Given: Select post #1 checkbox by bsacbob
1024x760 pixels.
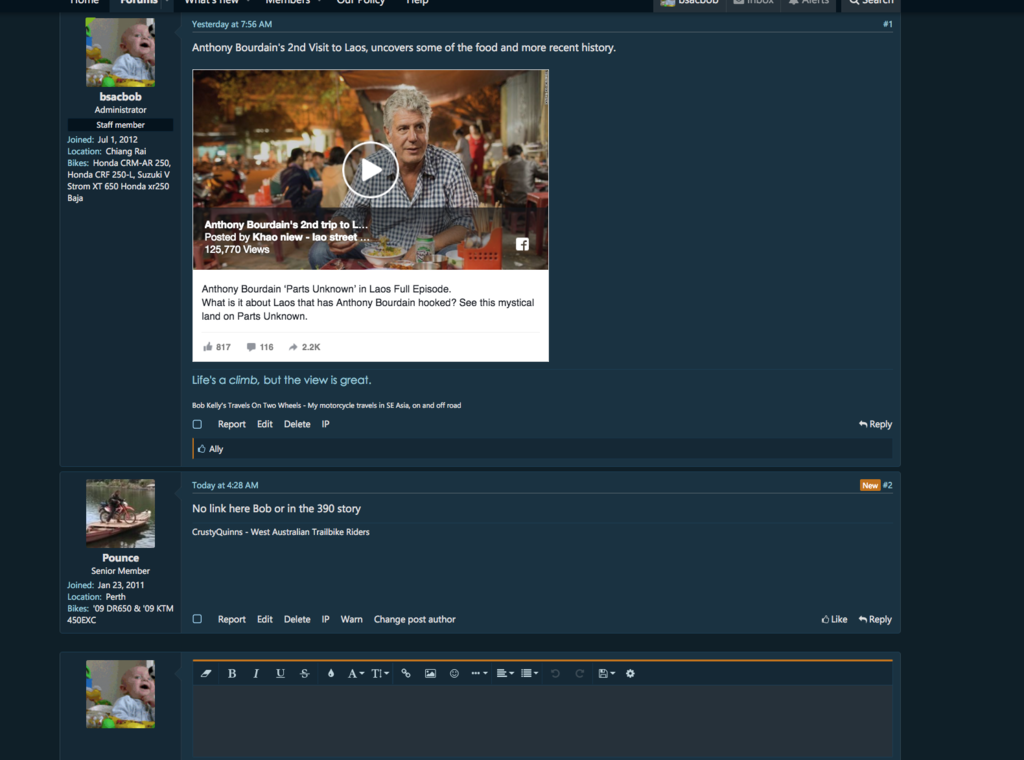Looking at the screenshot, I should coord(197,424).
